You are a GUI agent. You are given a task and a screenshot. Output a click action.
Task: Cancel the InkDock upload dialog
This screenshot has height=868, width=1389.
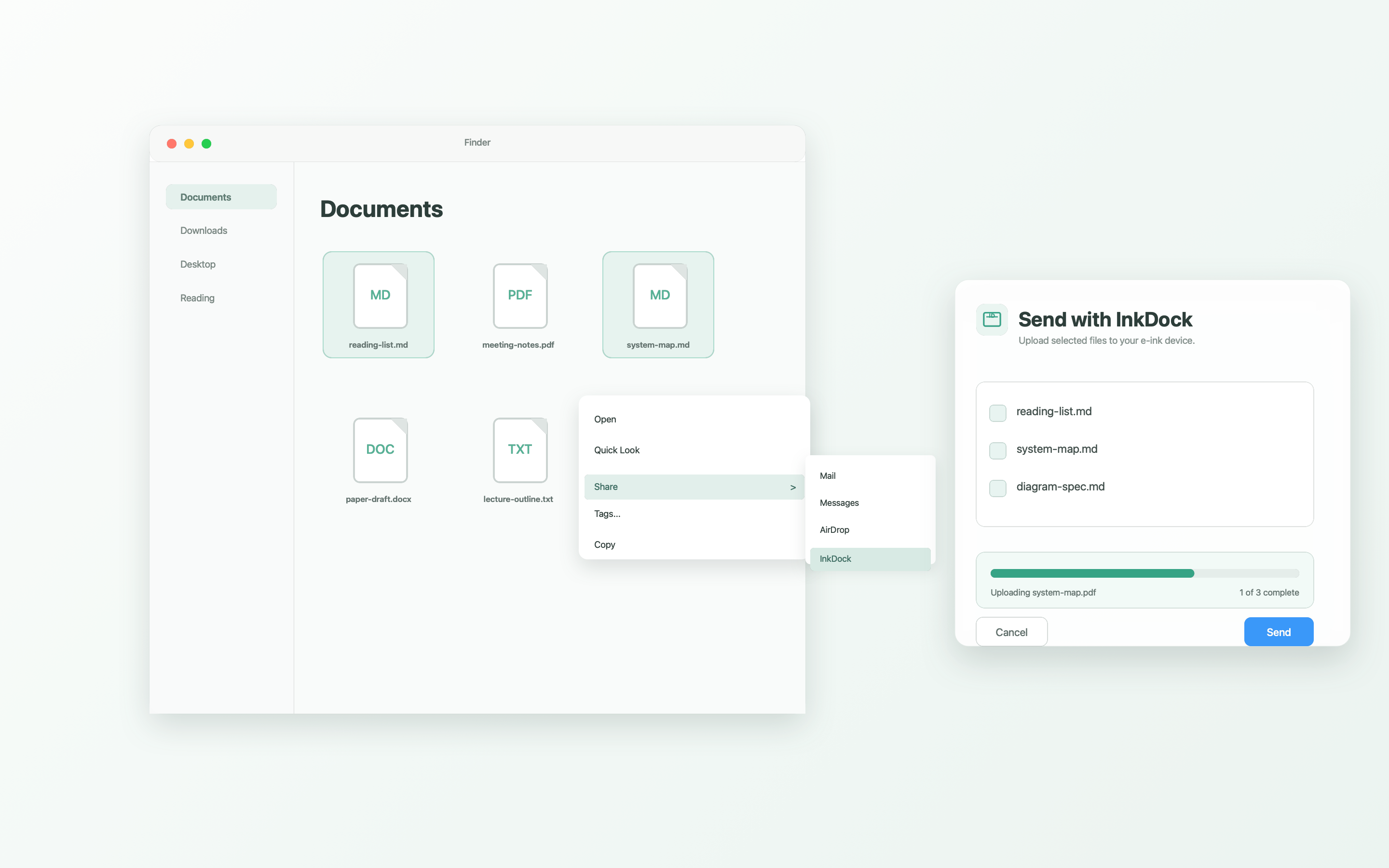click(x=1011, y=632)
